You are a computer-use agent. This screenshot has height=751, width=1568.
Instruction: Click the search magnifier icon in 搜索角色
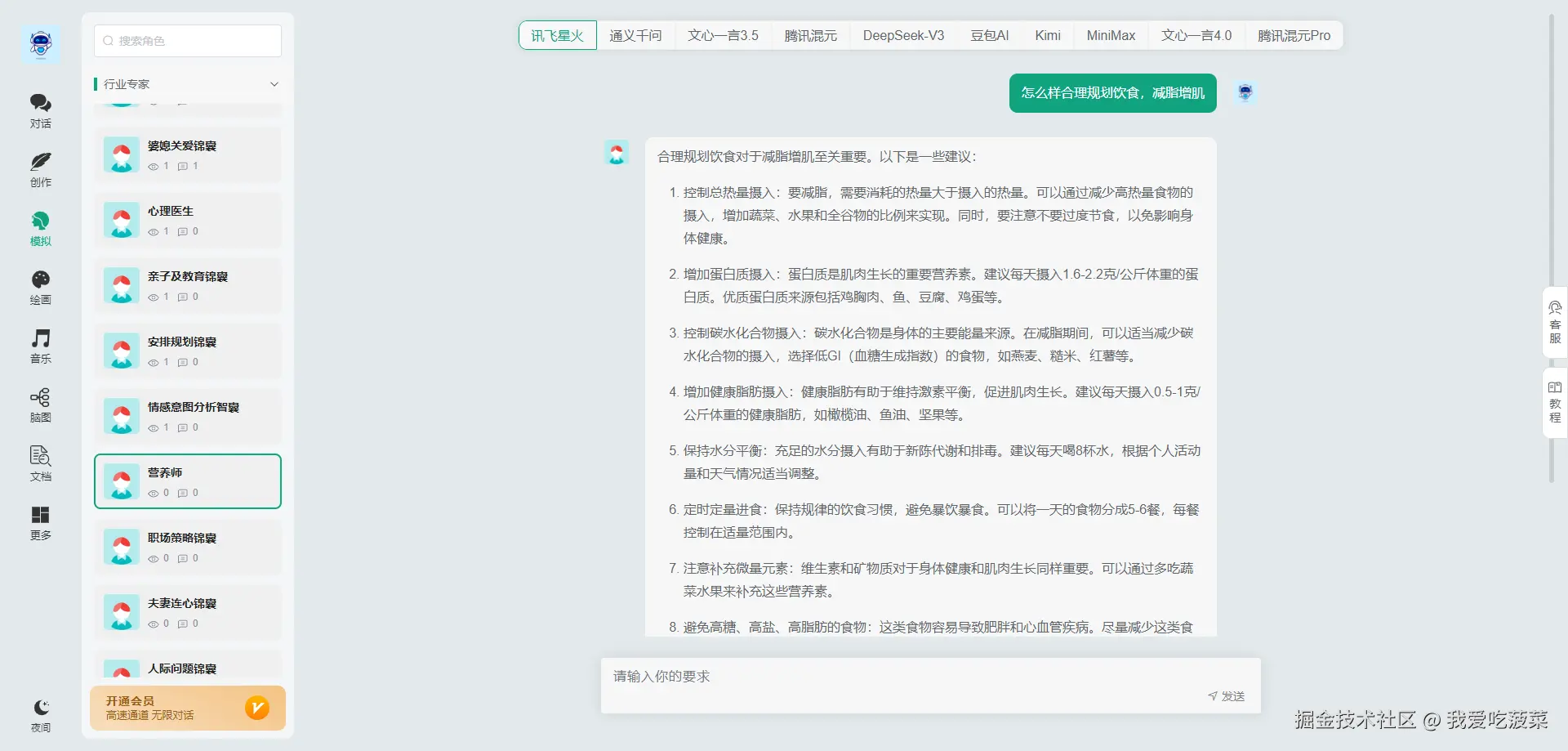(x=109, y=41)
